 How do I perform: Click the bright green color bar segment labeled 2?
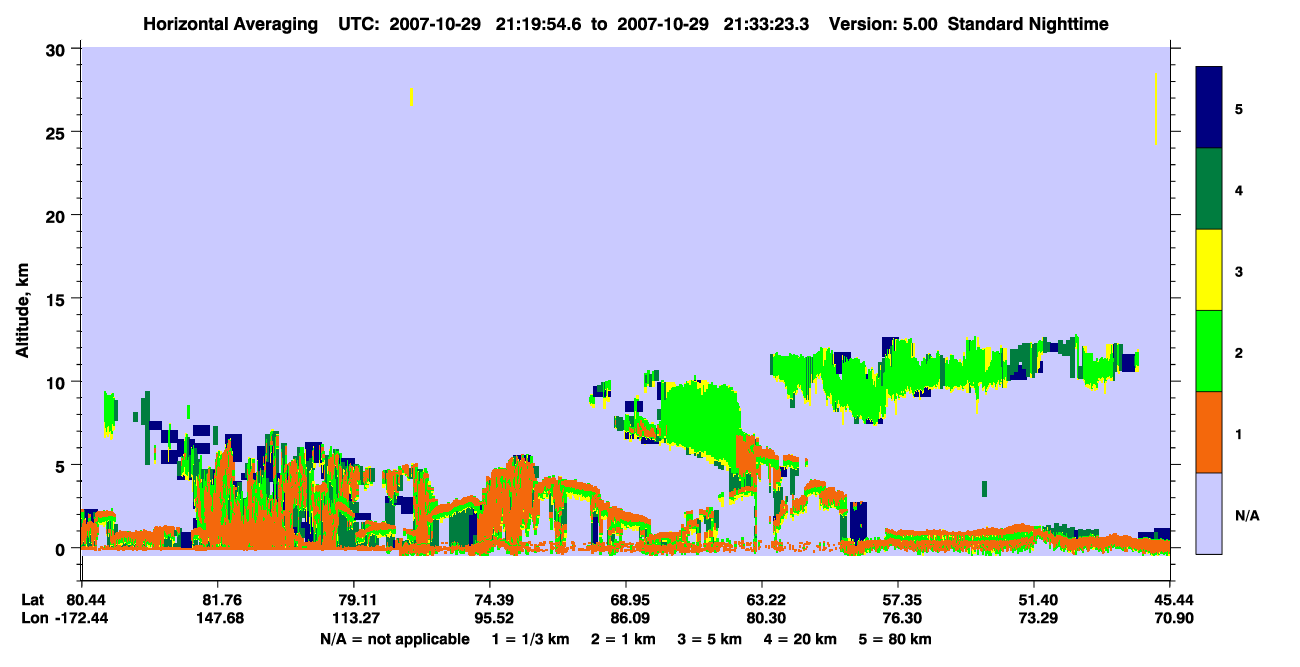pyautogui.click(x=1209, y=351)
